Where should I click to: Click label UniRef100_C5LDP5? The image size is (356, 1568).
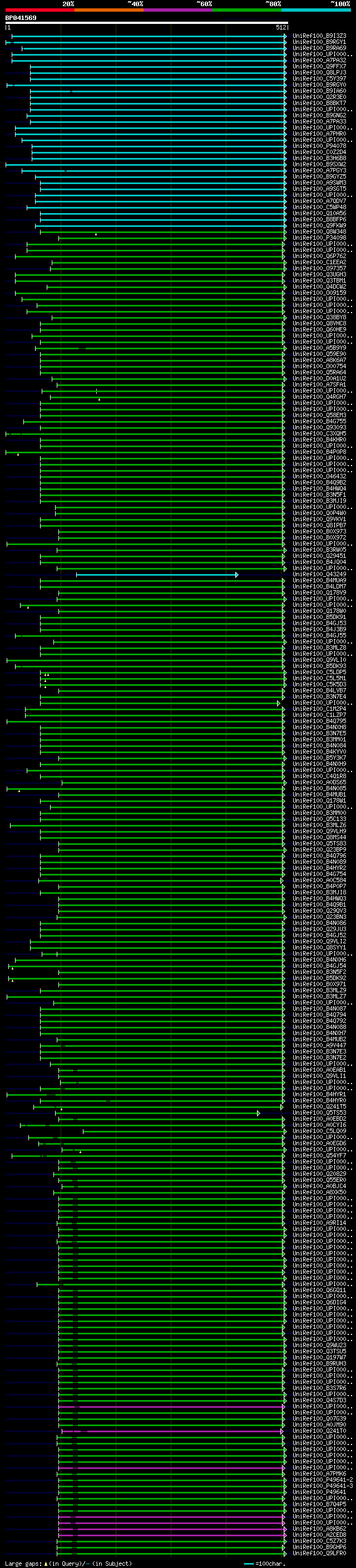[319, 672]
